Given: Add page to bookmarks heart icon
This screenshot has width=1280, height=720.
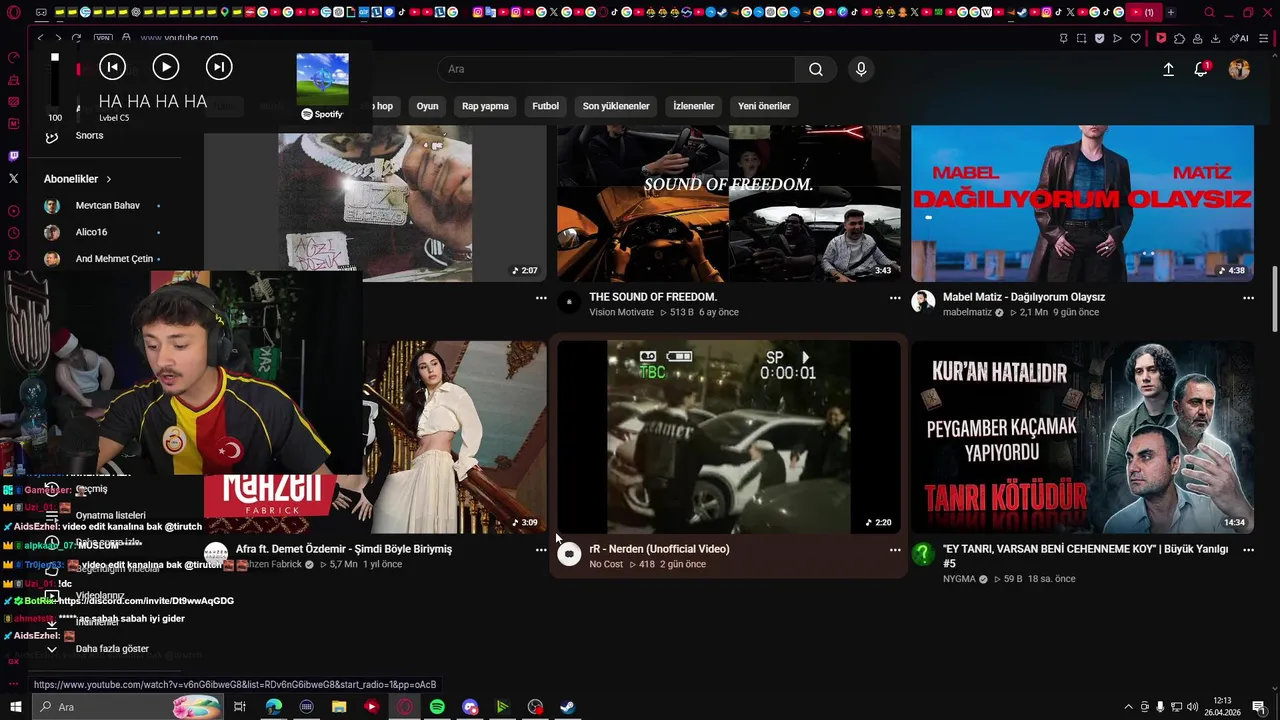Looking at the screenshot, I should tap(1135, 38).
